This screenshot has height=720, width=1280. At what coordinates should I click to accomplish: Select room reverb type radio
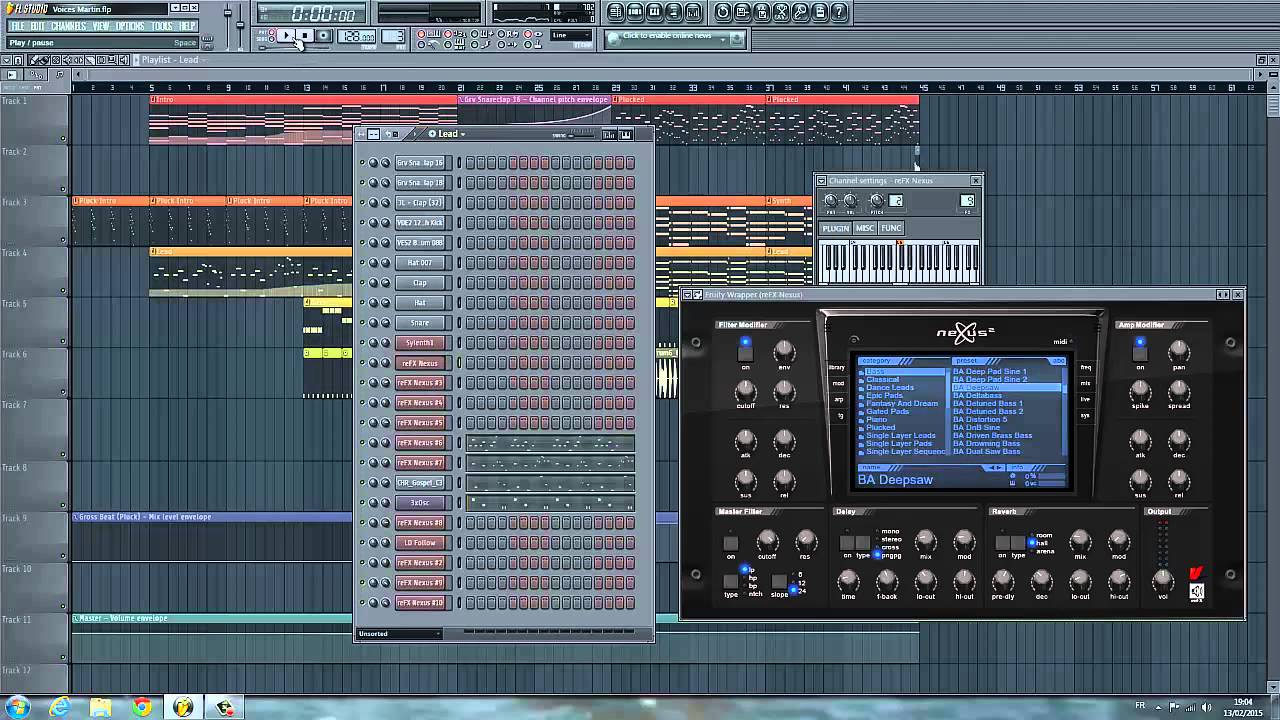(1031, 535)
